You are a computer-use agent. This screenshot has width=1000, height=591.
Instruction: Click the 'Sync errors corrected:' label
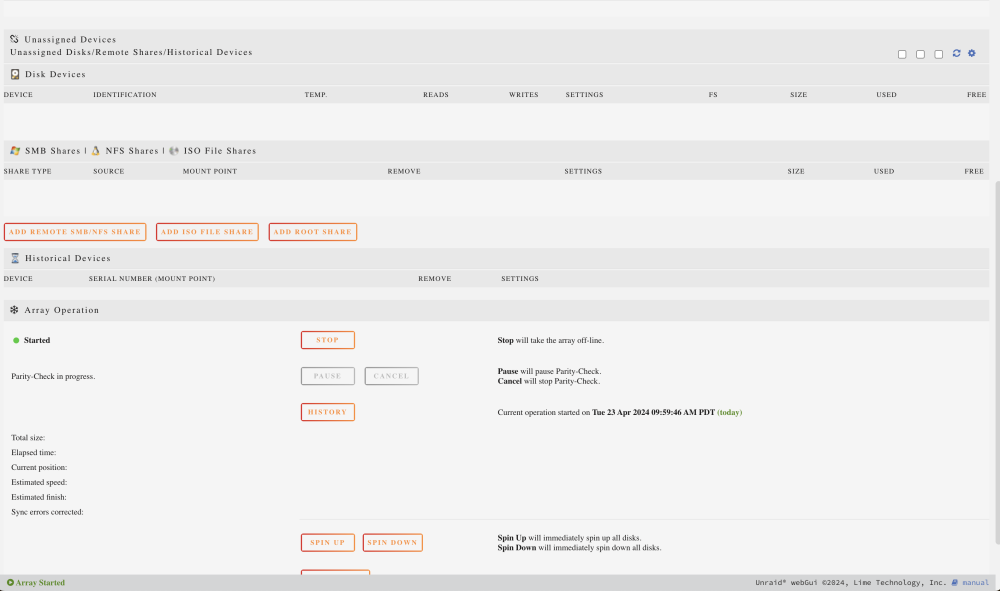(47, 512)
